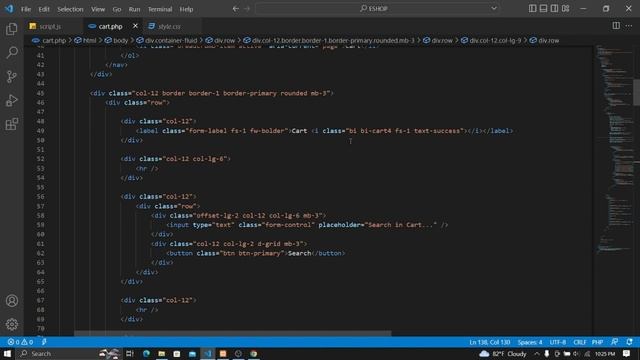640x360 pixels.
Task: Open the weather widget showing Cloudy
Action: click(503, 353)
